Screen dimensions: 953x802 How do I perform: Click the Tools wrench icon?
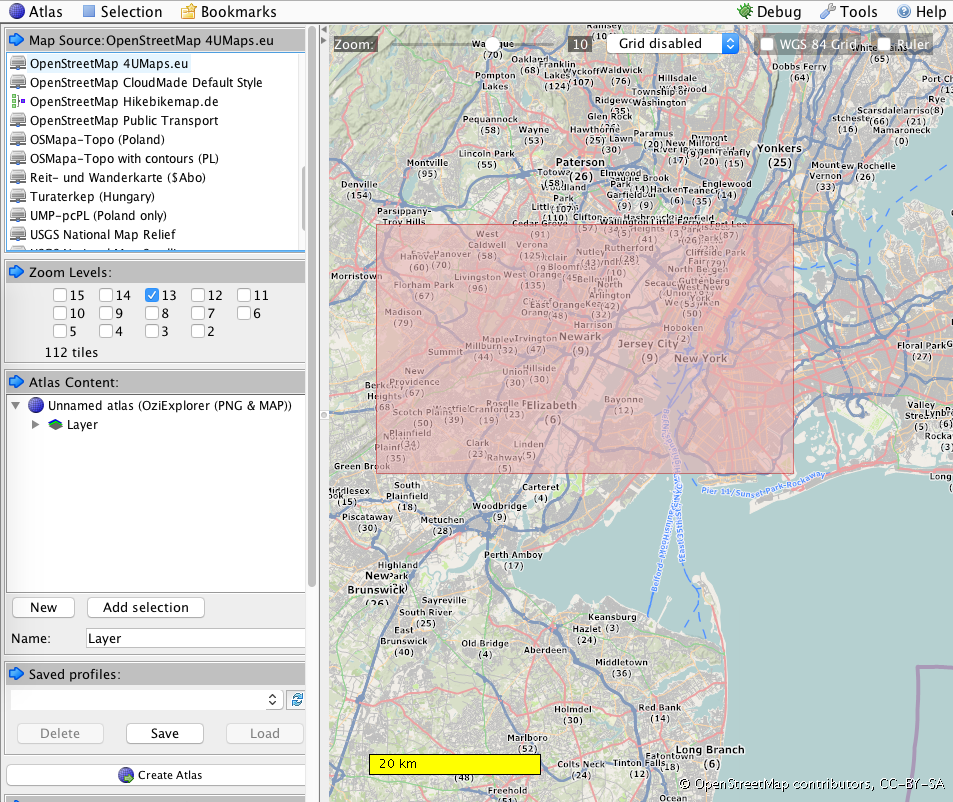tap(828, 12)
